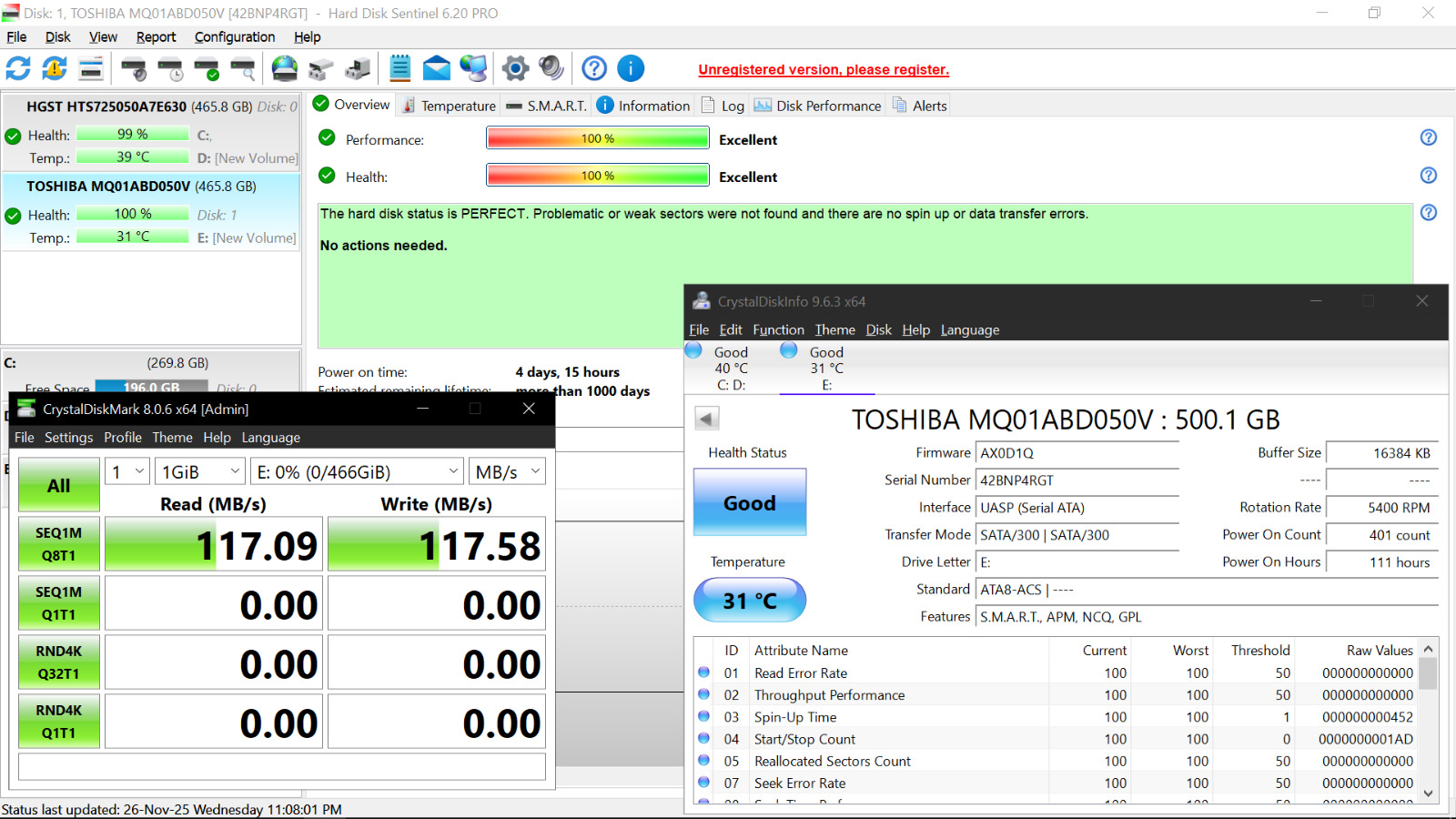Image resolution: width=1456 pixels, height=819 pixels.
Task: Click the globe over disk toolbar icon
Action: (285, 68)
